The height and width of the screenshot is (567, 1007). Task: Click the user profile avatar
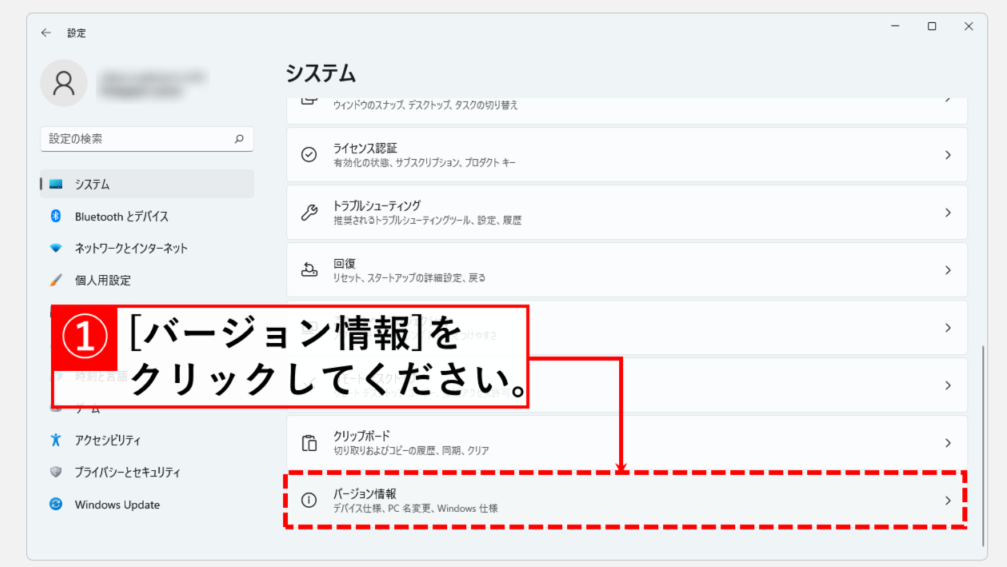pyautogui.click(x=64, y=83)
